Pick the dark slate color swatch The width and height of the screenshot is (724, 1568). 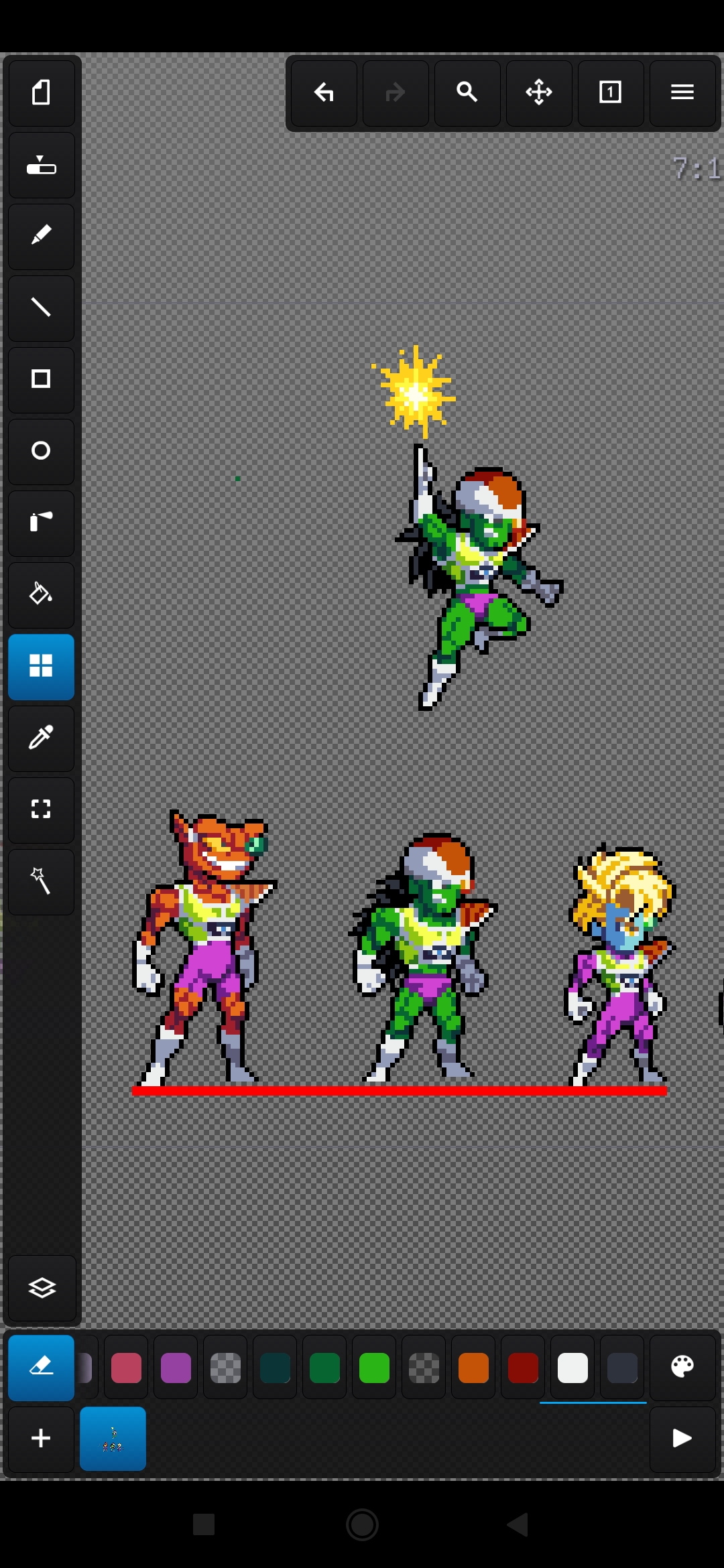tap(622, 1368)
